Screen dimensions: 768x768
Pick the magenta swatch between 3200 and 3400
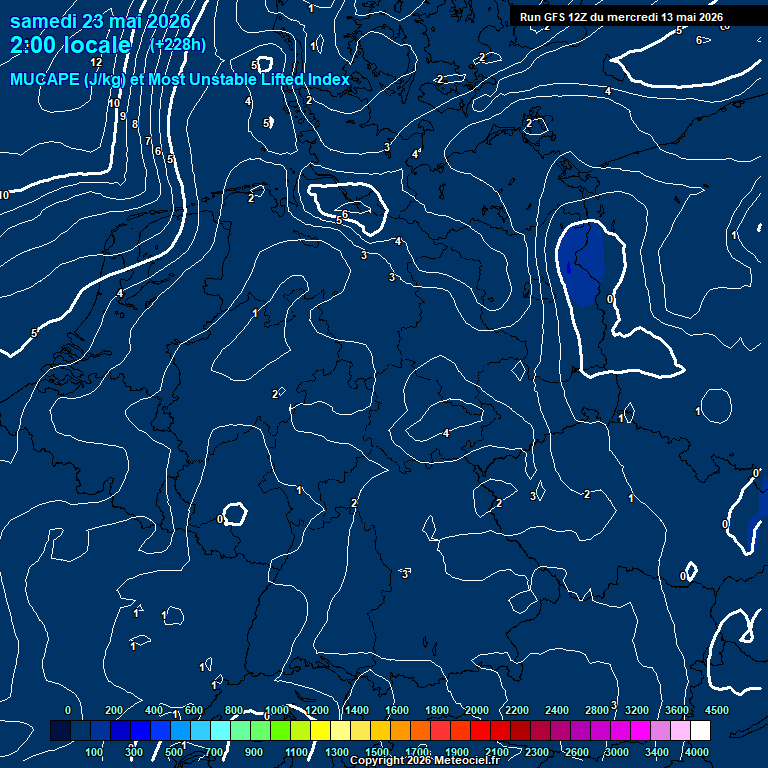tap(640, 730)
